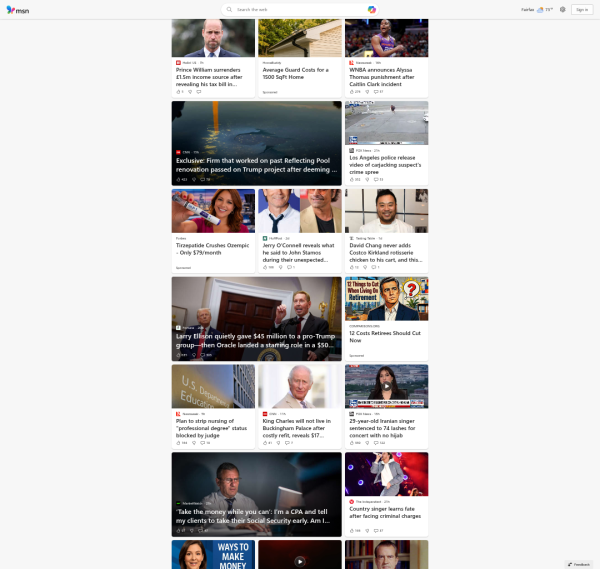Open Jerry O'Connell reveals what he said headline
The width and height of the screenshot is (600, 569).
tap(298, 253)
